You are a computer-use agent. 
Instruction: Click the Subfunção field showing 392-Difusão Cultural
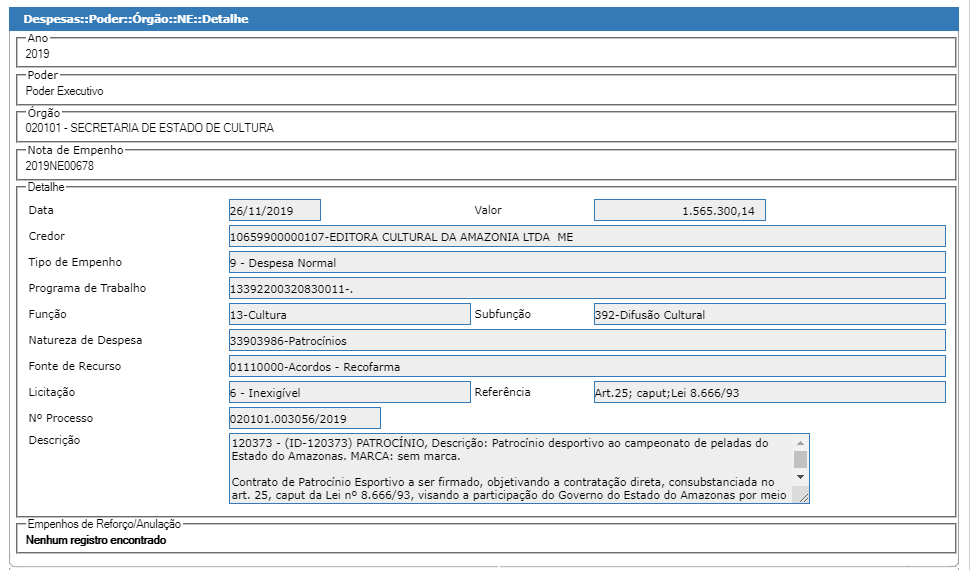click(770, 314)
